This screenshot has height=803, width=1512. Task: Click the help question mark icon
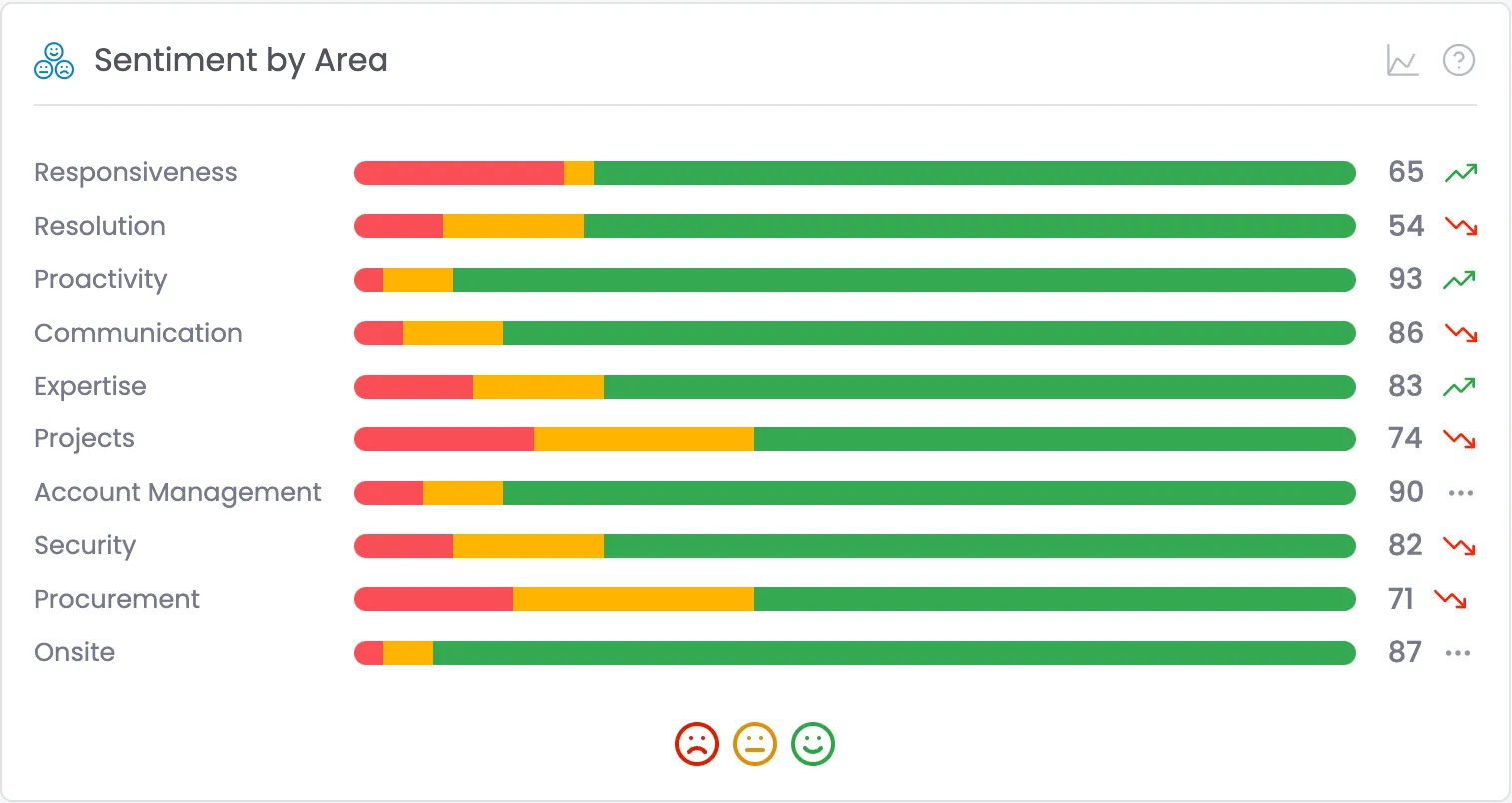(x=1459, y=60)
